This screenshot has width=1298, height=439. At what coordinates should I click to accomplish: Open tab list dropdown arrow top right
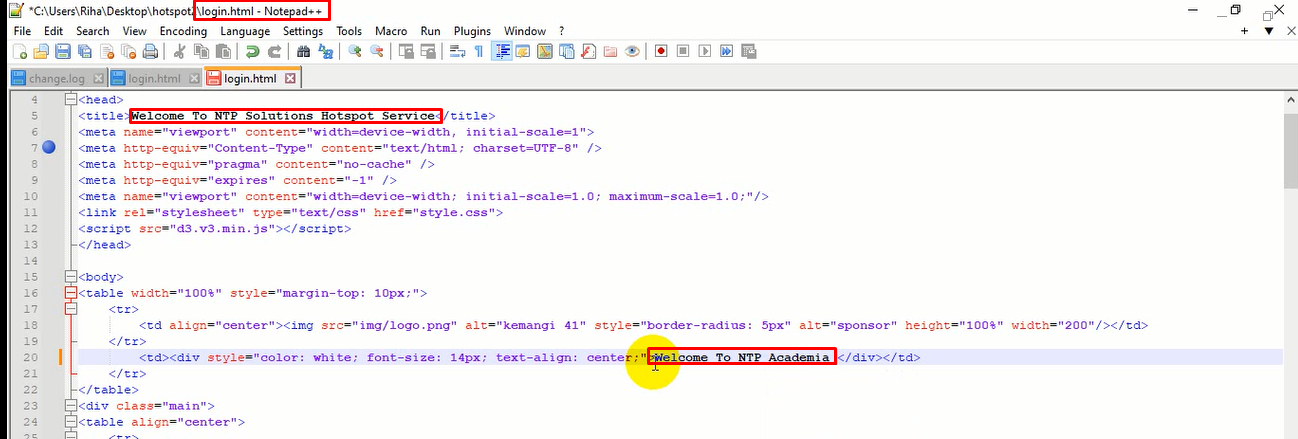click(1268, 31)
